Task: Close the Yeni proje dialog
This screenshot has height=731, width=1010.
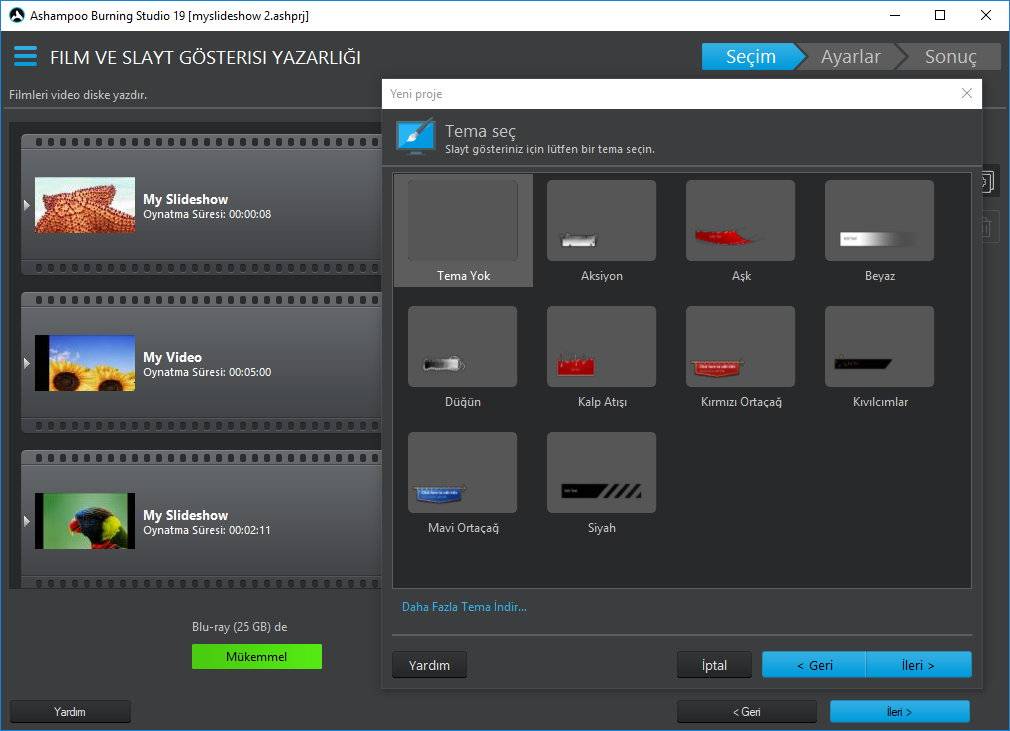Action: pyautogui.click(x=966, y=94)
